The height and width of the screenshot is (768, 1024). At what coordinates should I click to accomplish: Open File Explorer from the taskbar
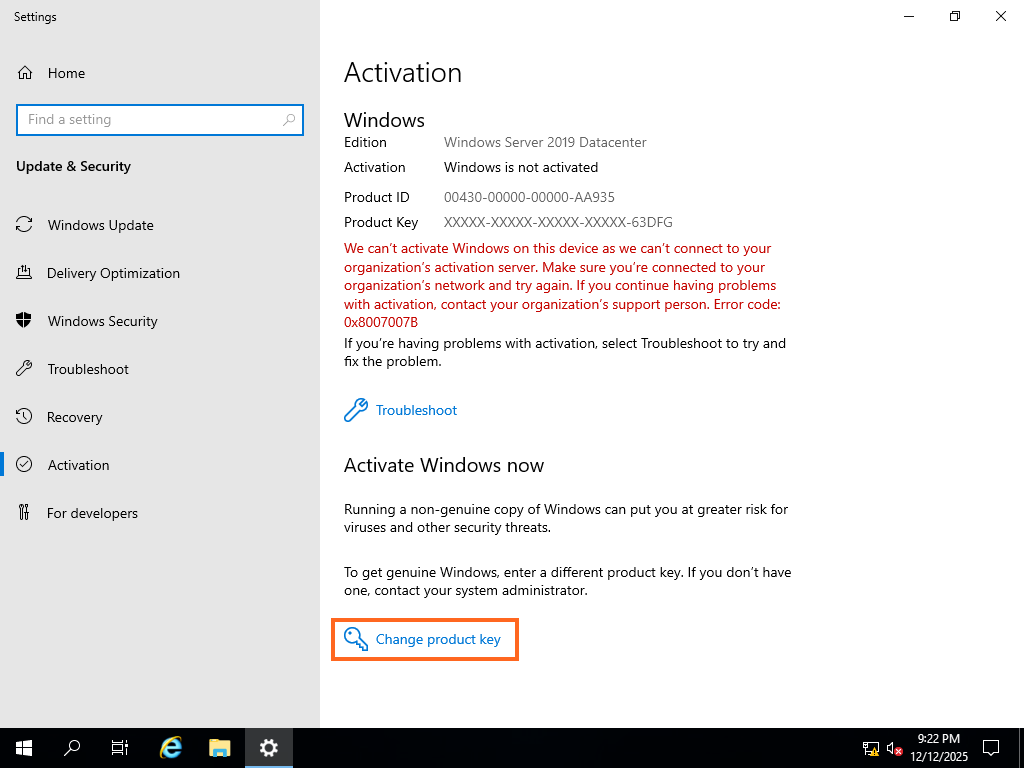click(x=219, y=747)
